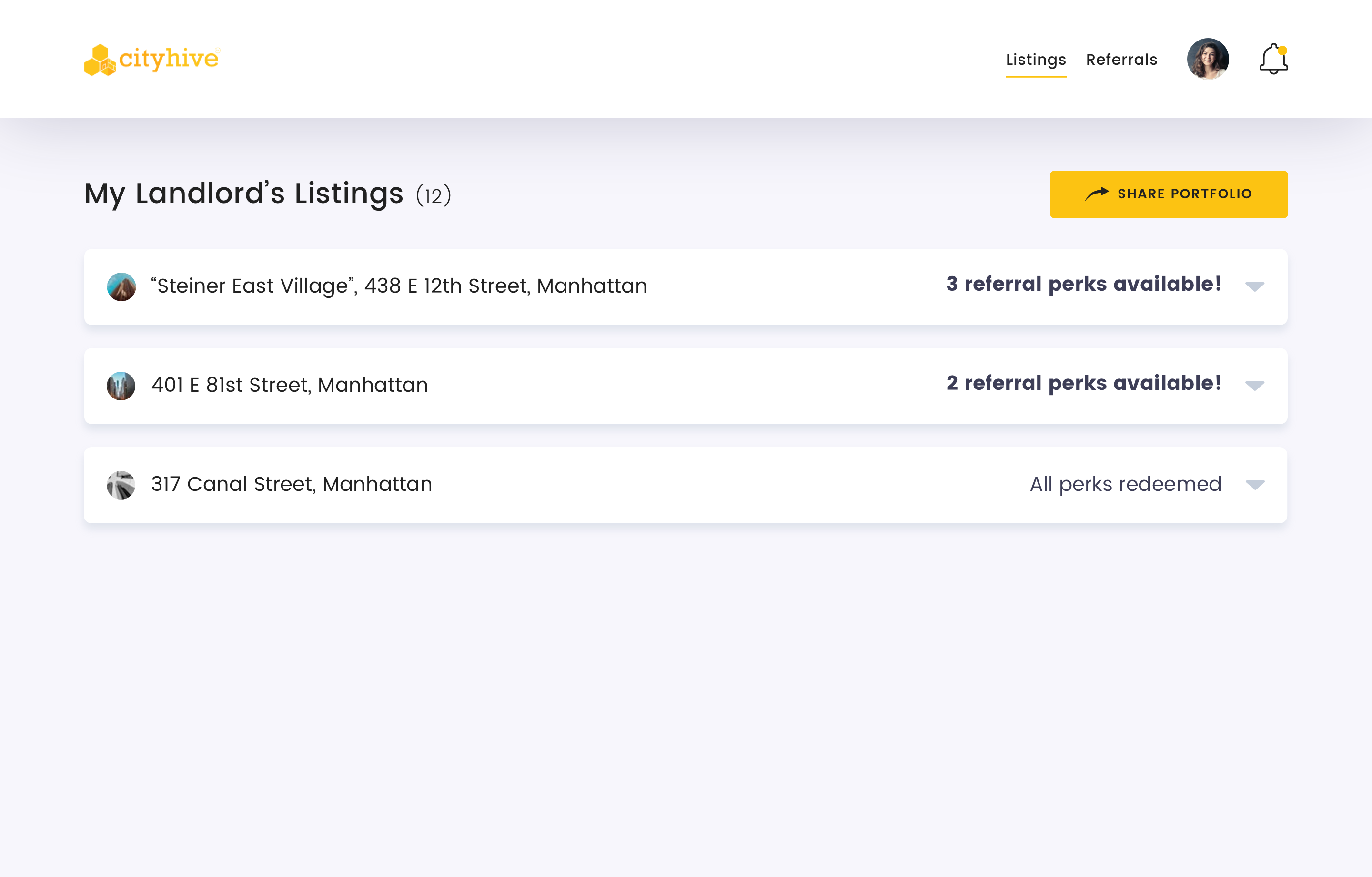The image size is (1372, 877).
Task: Select the 401 E 81st Street address
Action: (x=290, y=385)
